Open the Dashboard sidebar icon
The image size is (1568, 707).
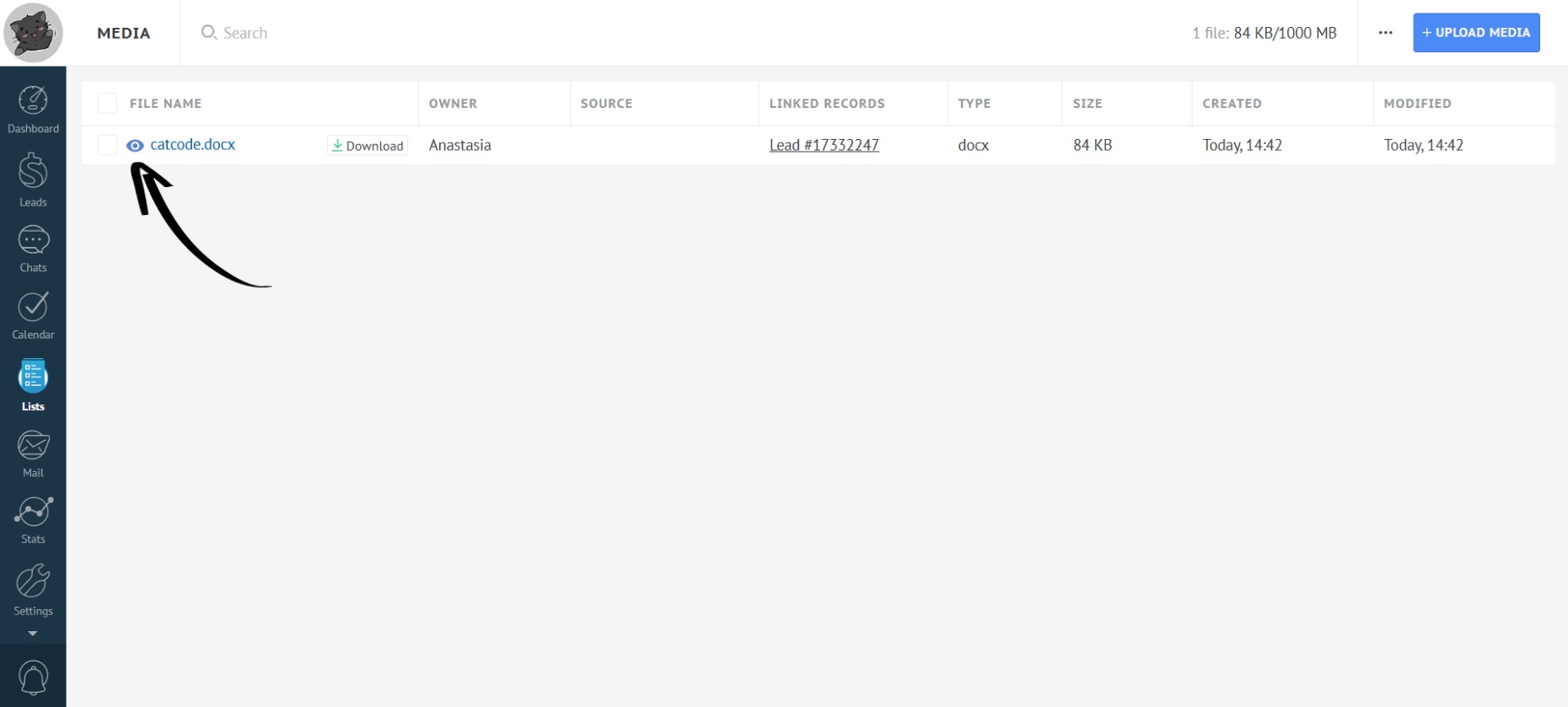(33, 110)
